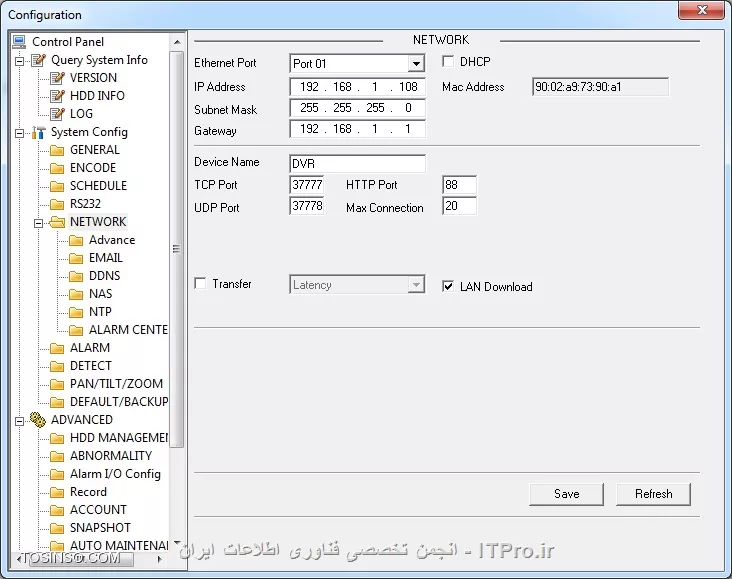The image size is (732, 579).
Task: Close the Configuration window
Action: click(702, 10)
